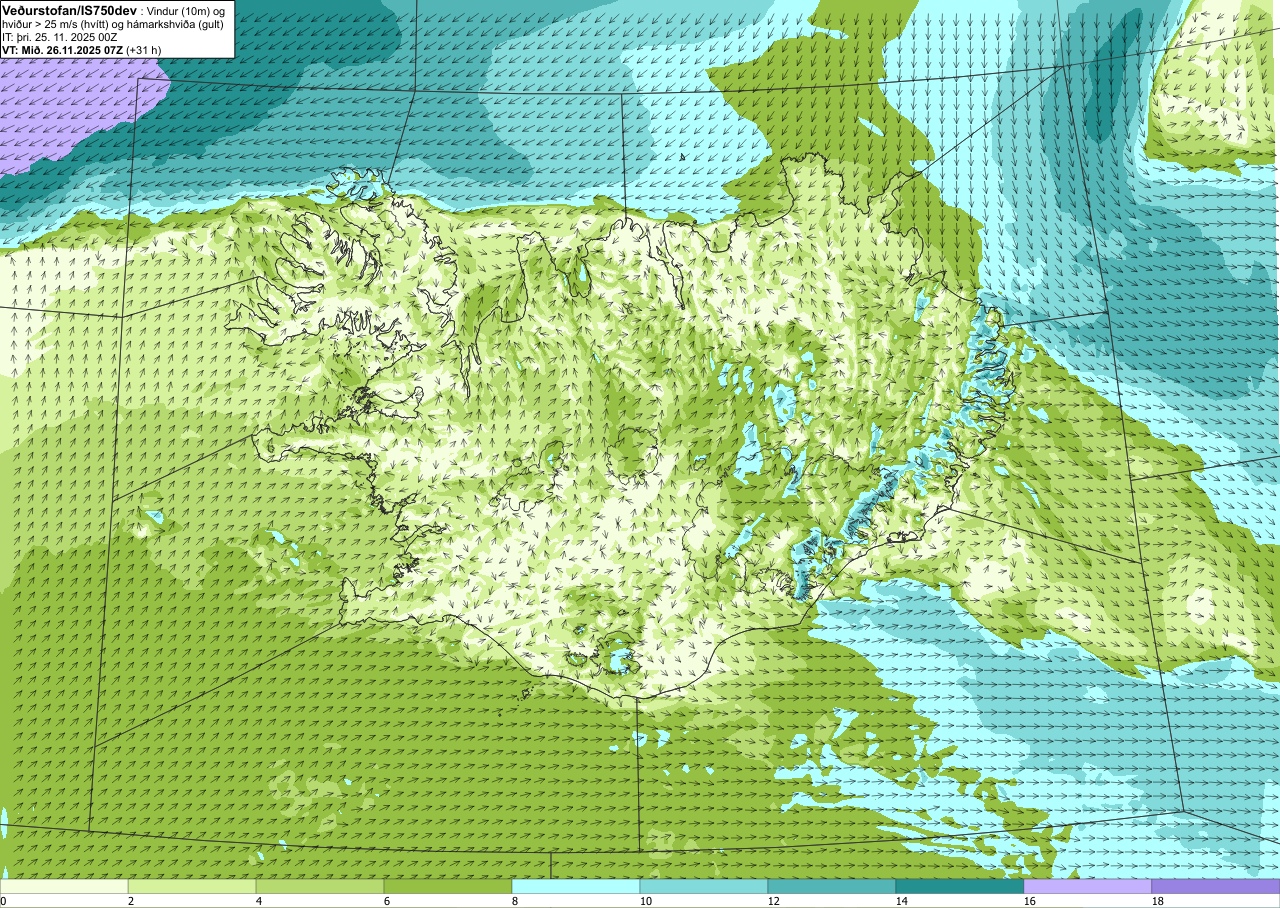Click the legend tick label '12'
Image resolution: width=1280 pixels, height=908 pixels.
[x=774, y=901]
